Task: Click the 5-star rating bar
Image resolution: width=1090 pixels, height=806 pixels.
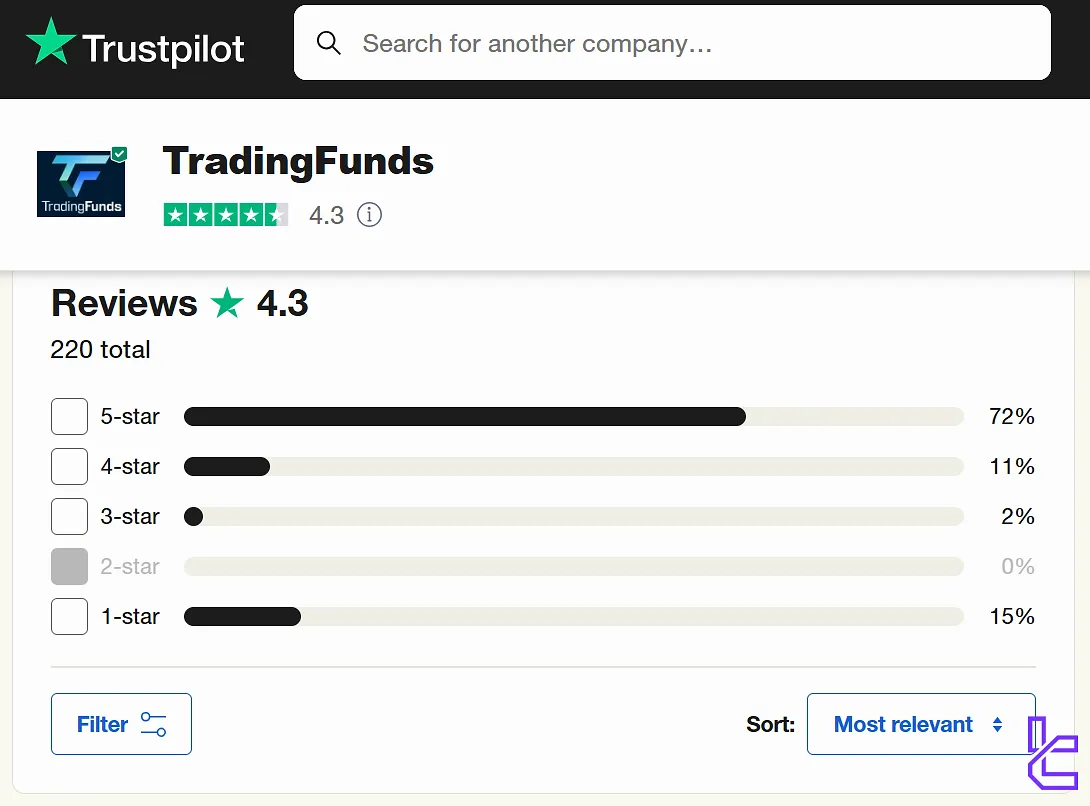Action: [573, 417]
